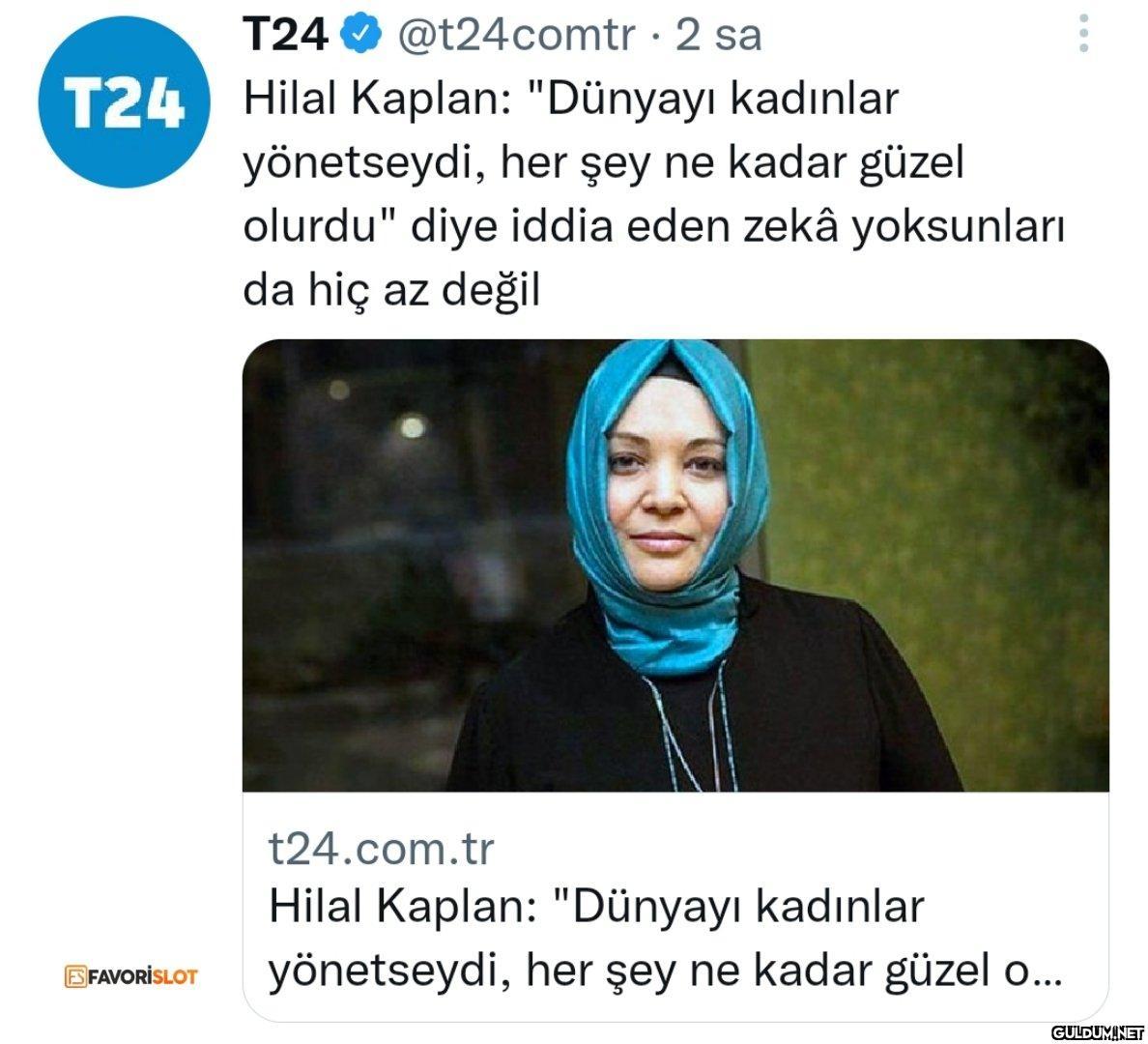1148x1044 pixels.
Task: Open the three-dot tweet options menu
Action: 1083,34
